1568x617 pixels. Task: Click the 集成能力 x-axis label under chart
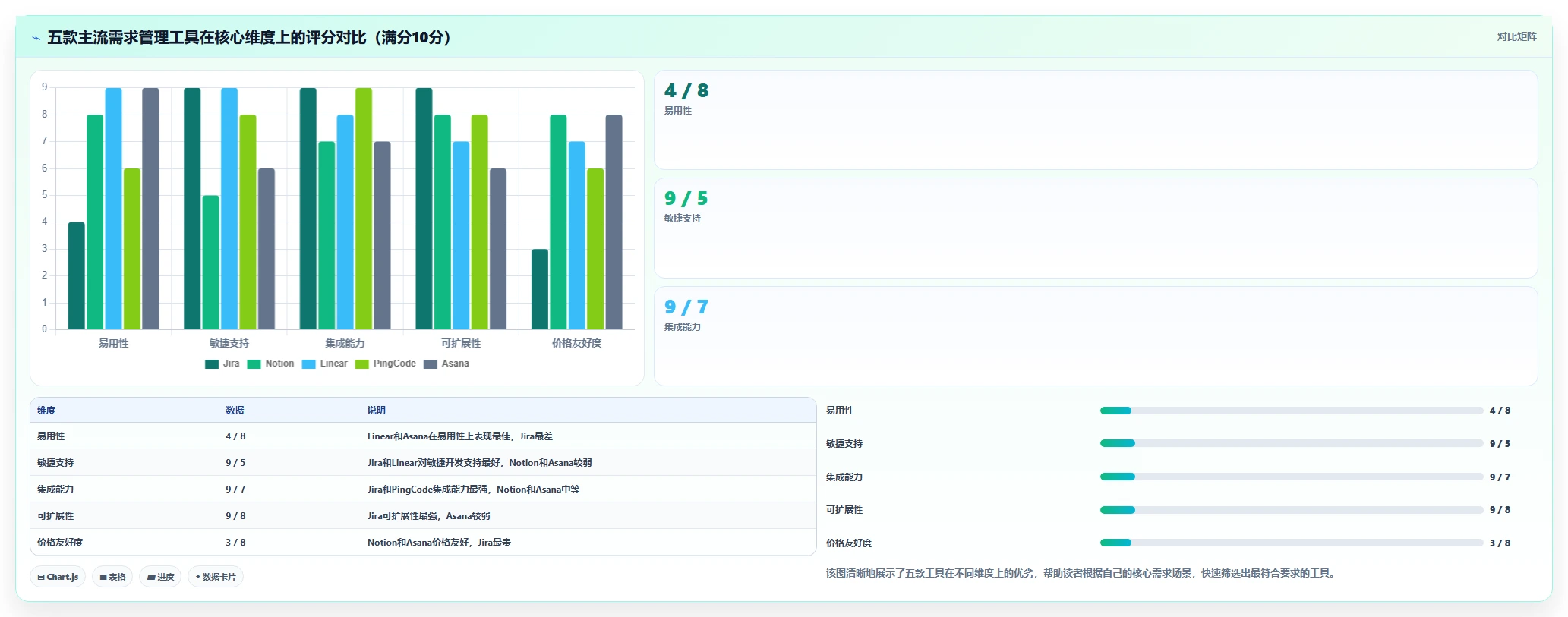point(345,343)
